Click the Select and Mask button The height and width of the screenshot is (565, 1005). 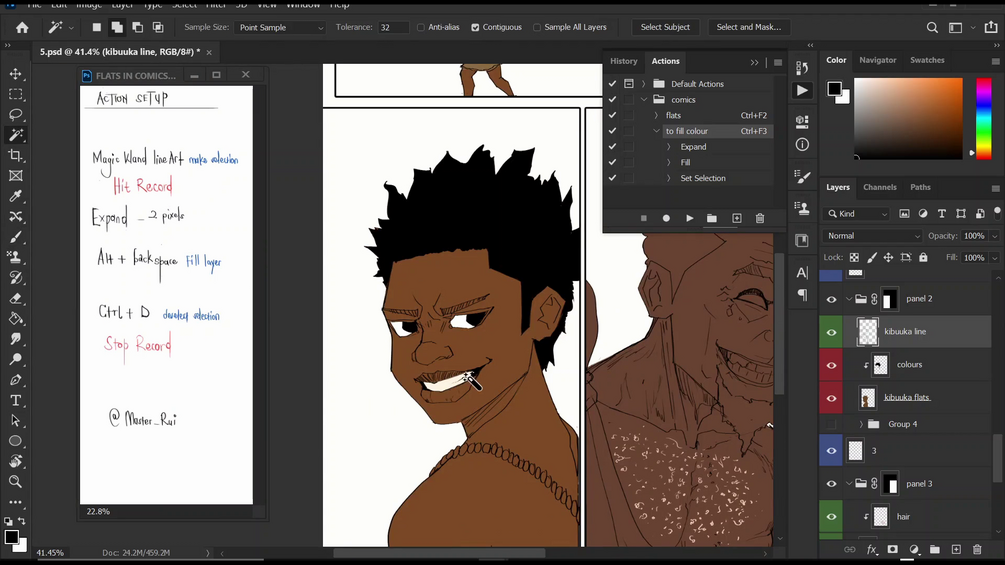tap(748, 28)
